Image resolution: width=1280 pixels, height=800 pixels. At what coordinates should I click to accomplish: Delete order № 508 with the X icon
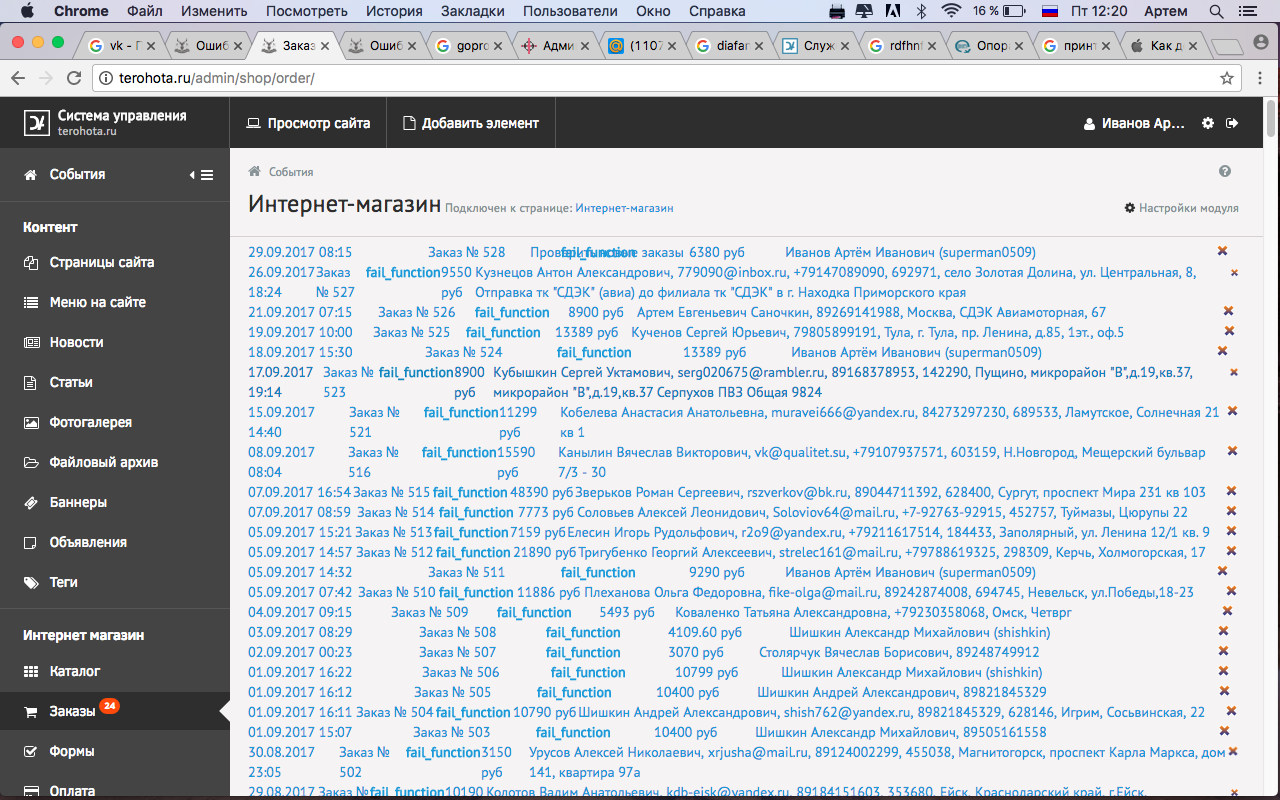tap(1223, 631)
